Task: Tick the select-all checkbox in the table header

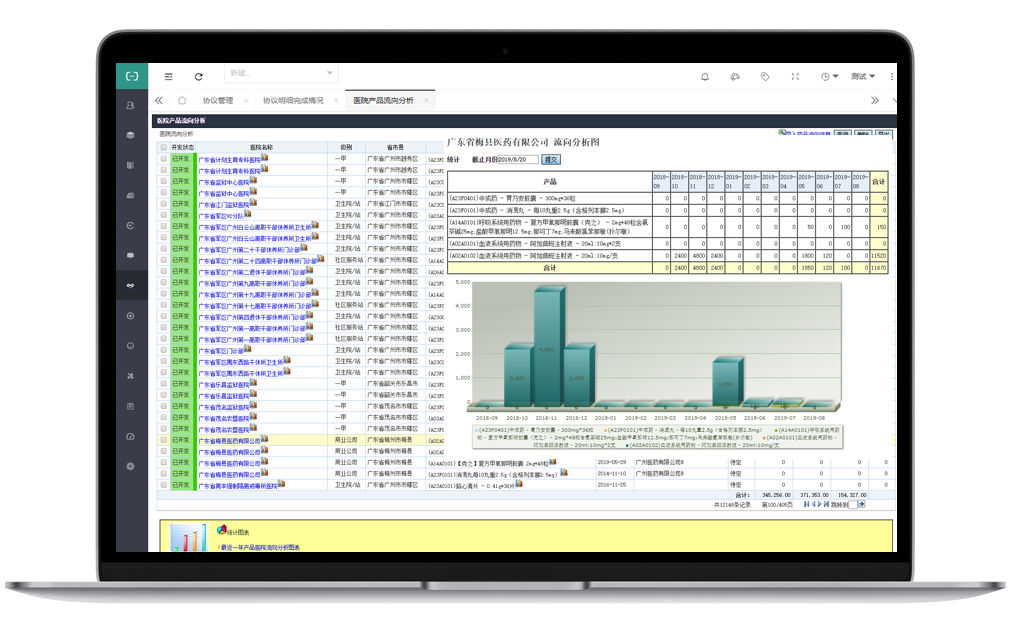Action: pyautogui.click(x=164, y=147)
